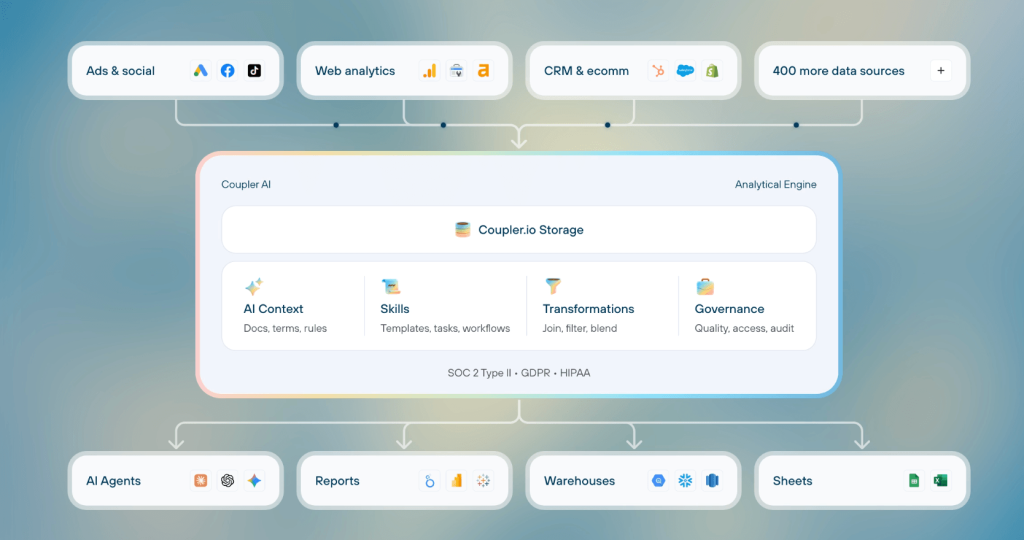Click the Google Analytics bar chart icon

(x=429, y=71)
